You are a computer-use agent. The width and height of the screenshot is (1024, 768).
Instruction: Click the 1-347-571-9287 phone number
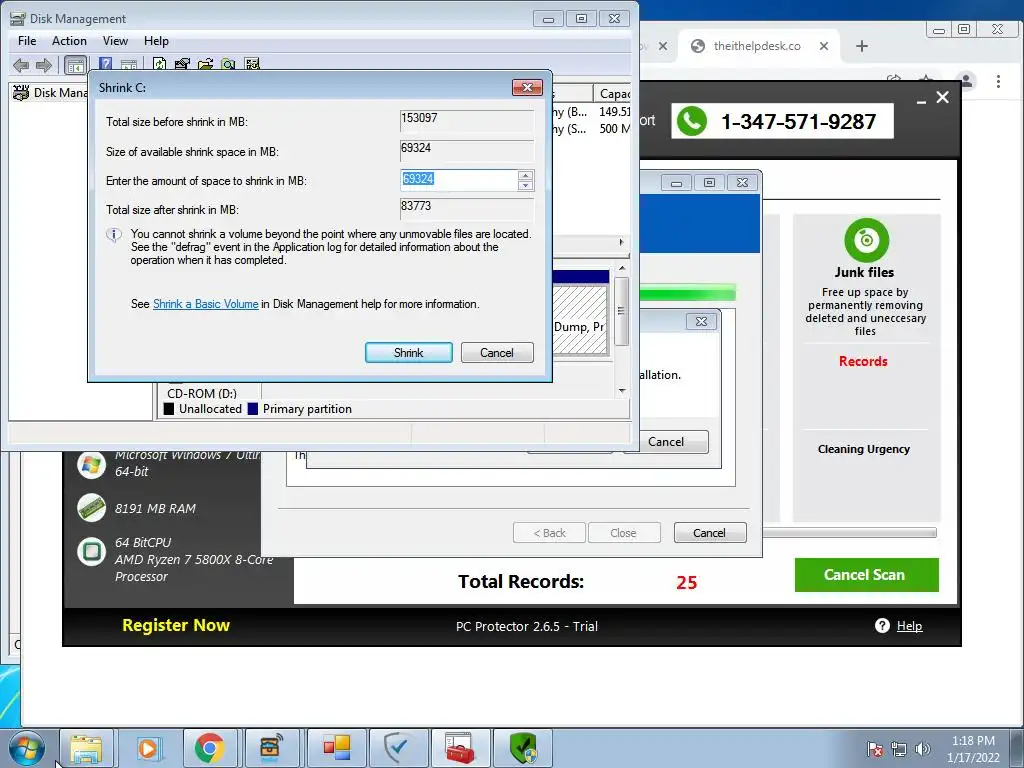[x=798, y=121]
